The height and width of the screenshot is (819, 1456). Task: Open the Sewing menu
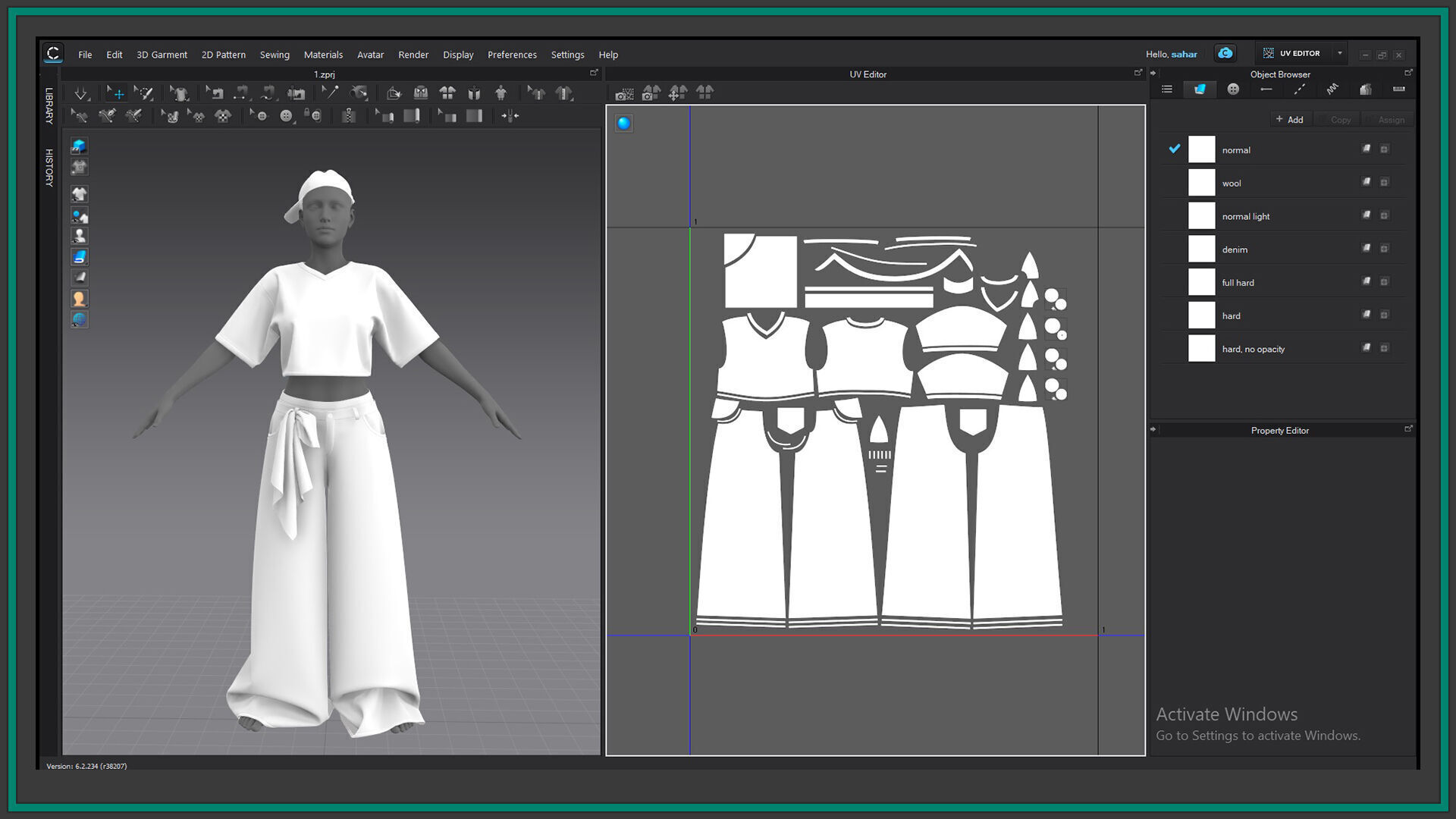coord(275,55)
